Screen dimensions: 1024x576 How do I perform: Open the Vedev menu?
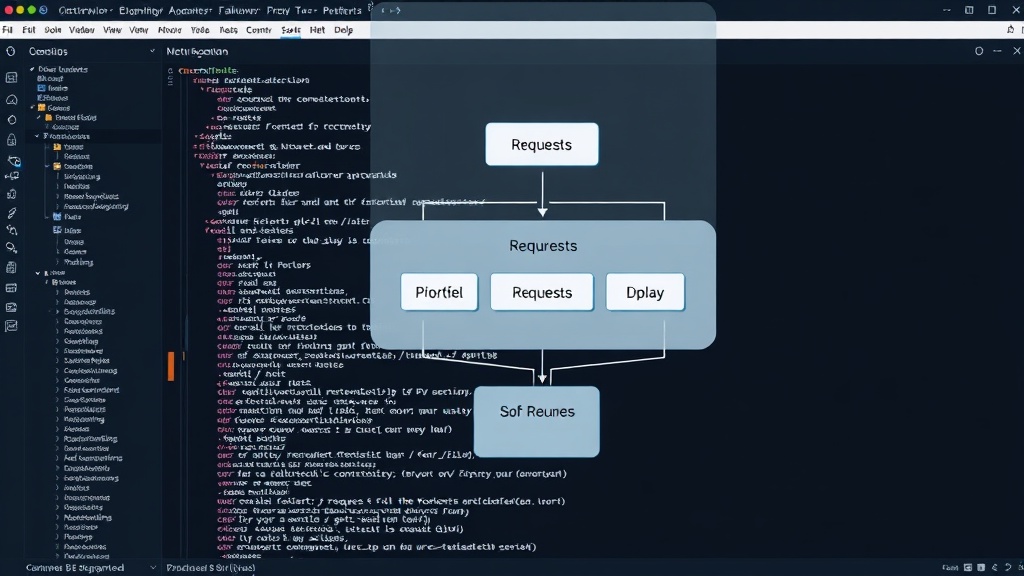click(82, 29)
